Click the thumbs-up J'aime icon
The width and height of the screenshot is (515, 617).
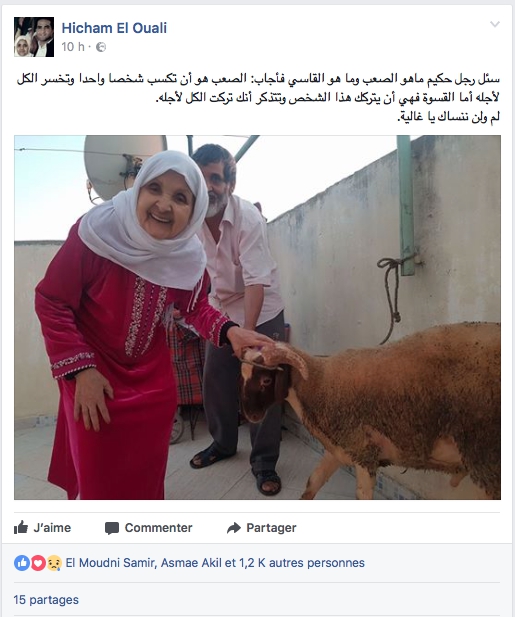click(21, 527)
